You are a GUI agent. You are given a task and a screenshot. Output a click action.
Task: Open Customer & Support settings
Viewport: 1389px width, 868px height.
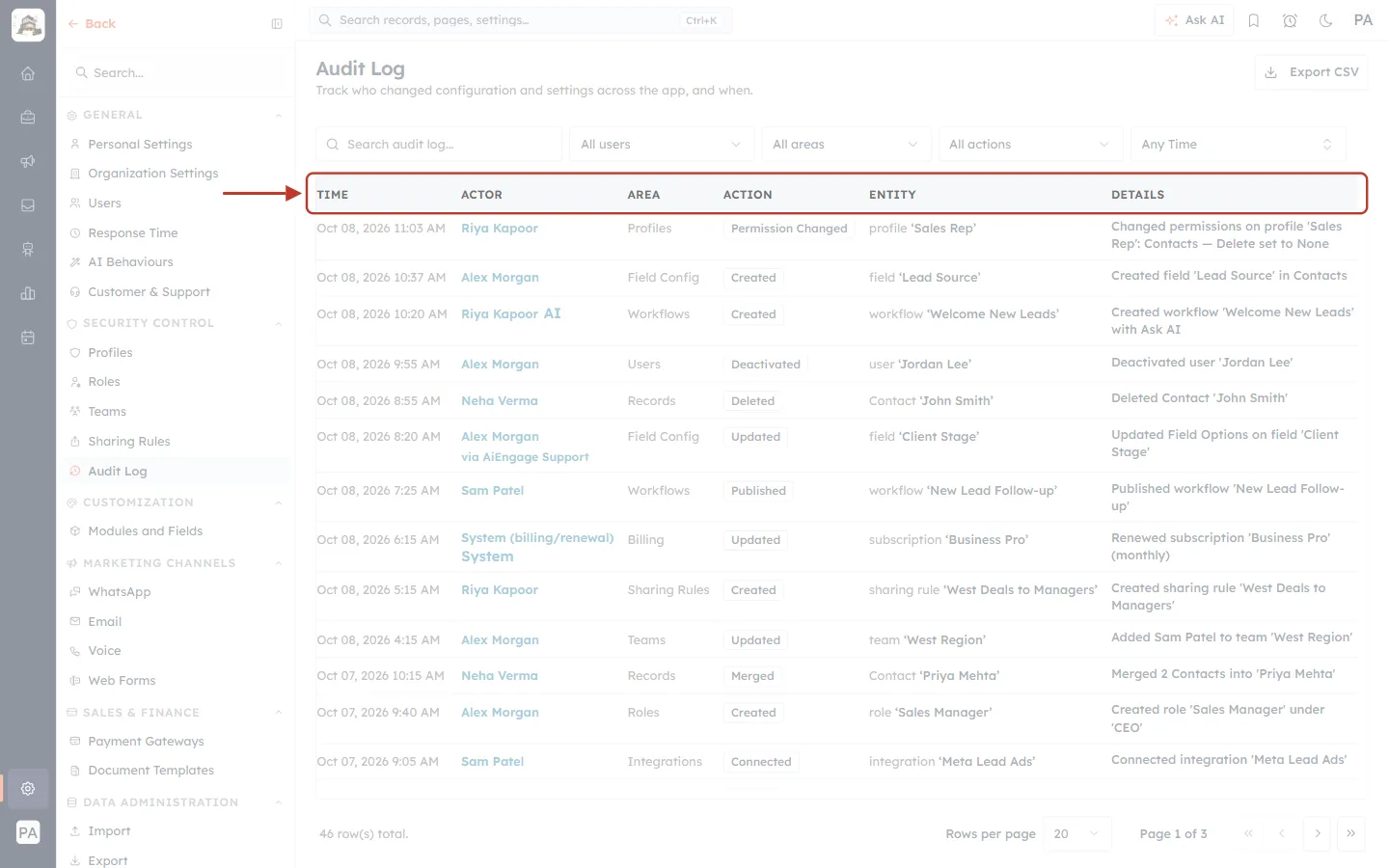[x=149, y=292]
